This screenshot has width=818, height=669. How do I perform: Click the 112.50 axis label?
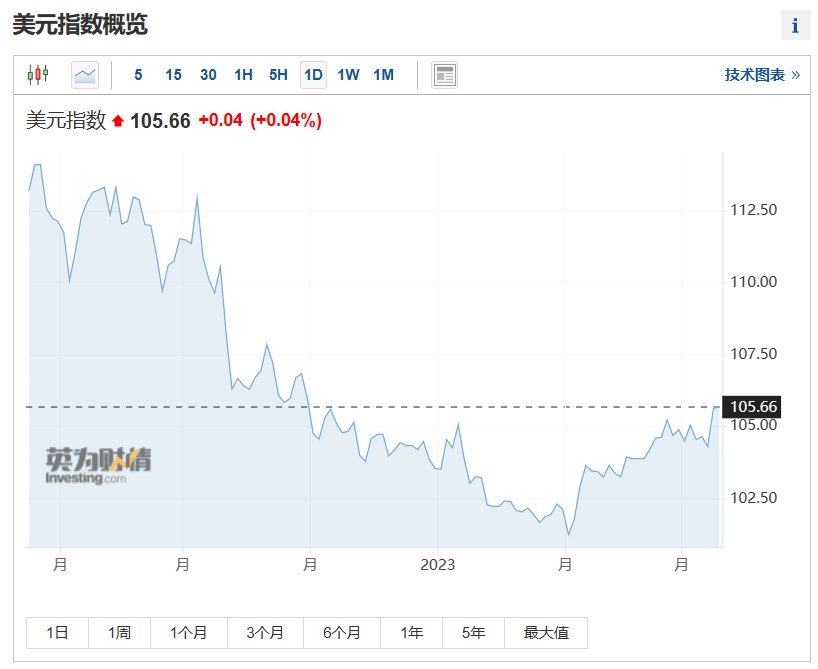click(753, 210)
